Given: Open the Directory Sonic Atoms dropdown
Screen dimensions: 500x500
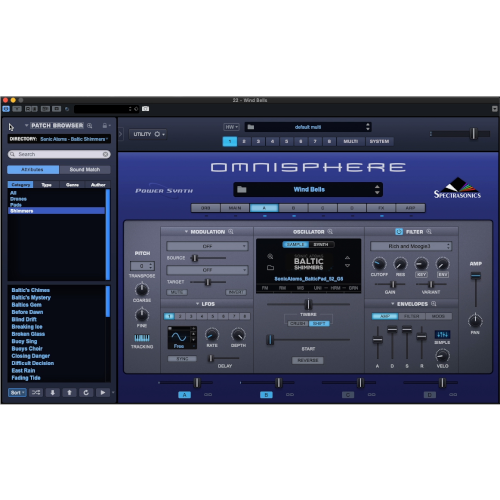Looking at the screenshot, I should (74, 139).
